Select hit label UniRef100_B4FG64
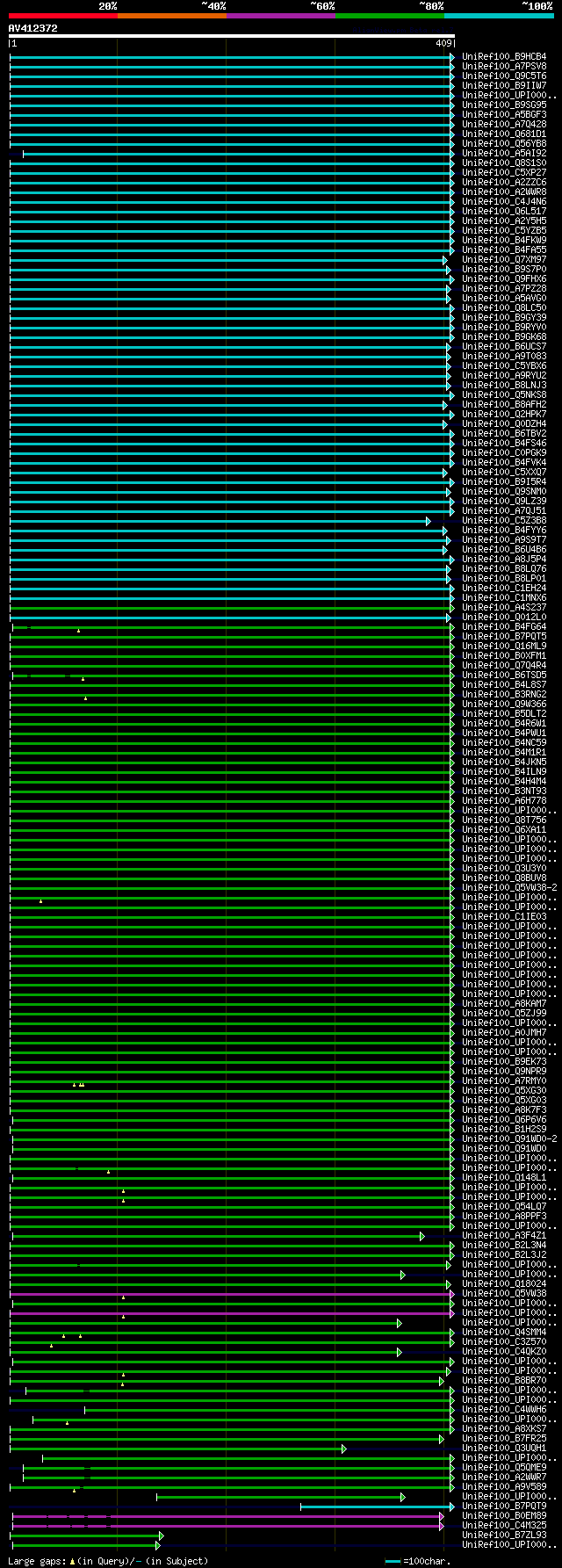This screenshot has width=562, height=1568. (504, 627)
